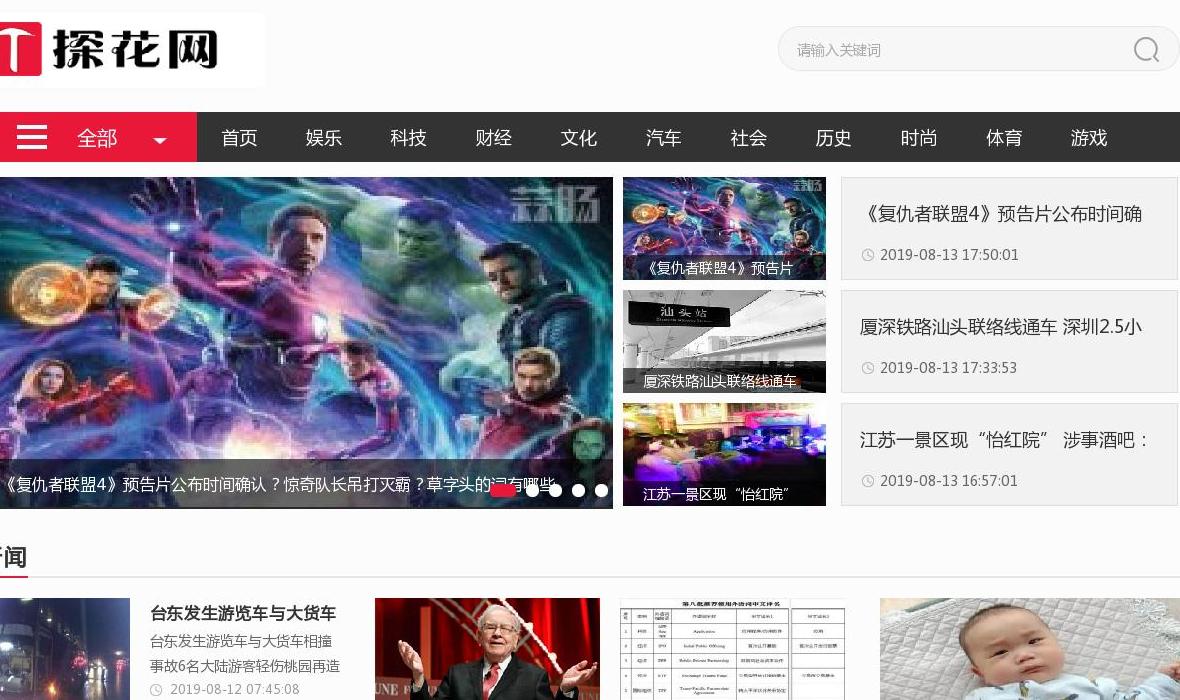Switch to the second carousel slide dot

click(x=532, y=490)
